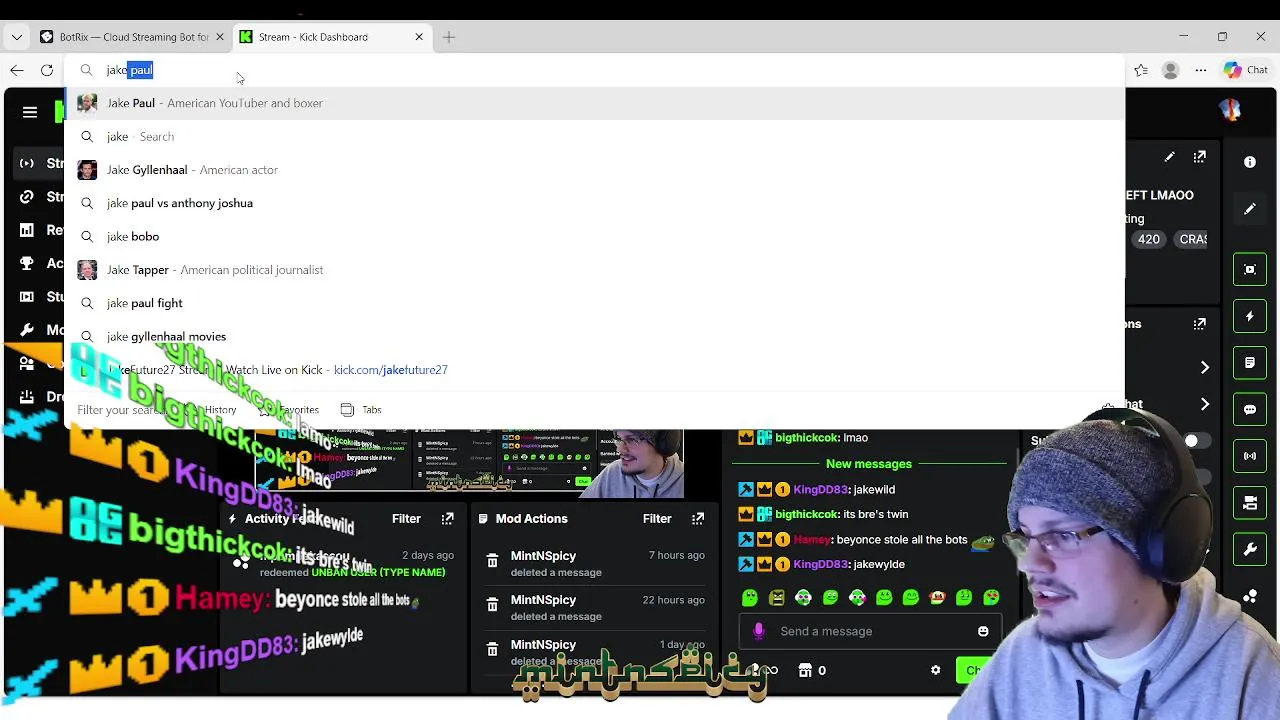Image resolution: width=1280 pixels, height=720 pixels.
Task: Open a new browser tab
Action: (x=449, y=37)
